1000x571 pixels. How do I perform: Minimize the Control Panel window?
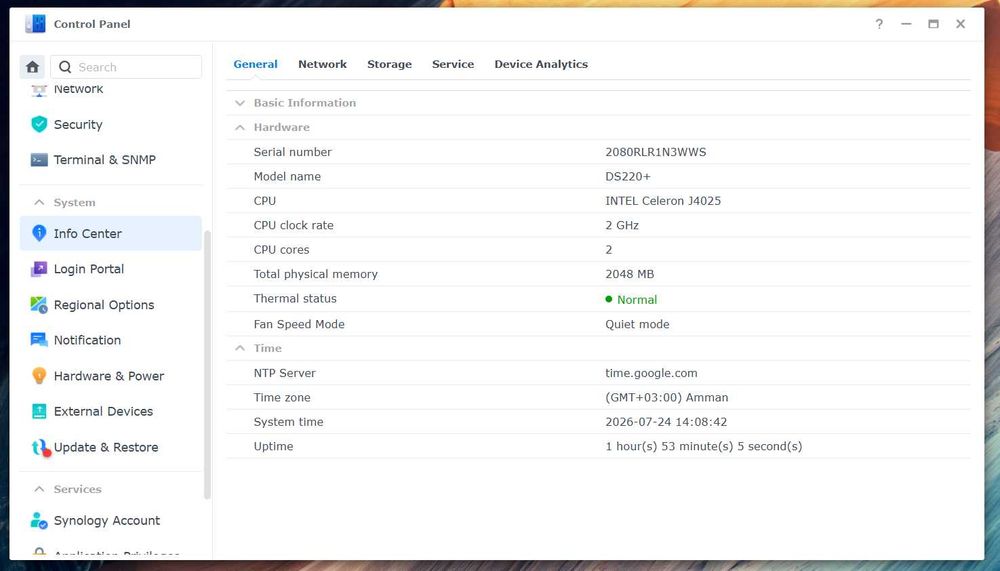906,24
